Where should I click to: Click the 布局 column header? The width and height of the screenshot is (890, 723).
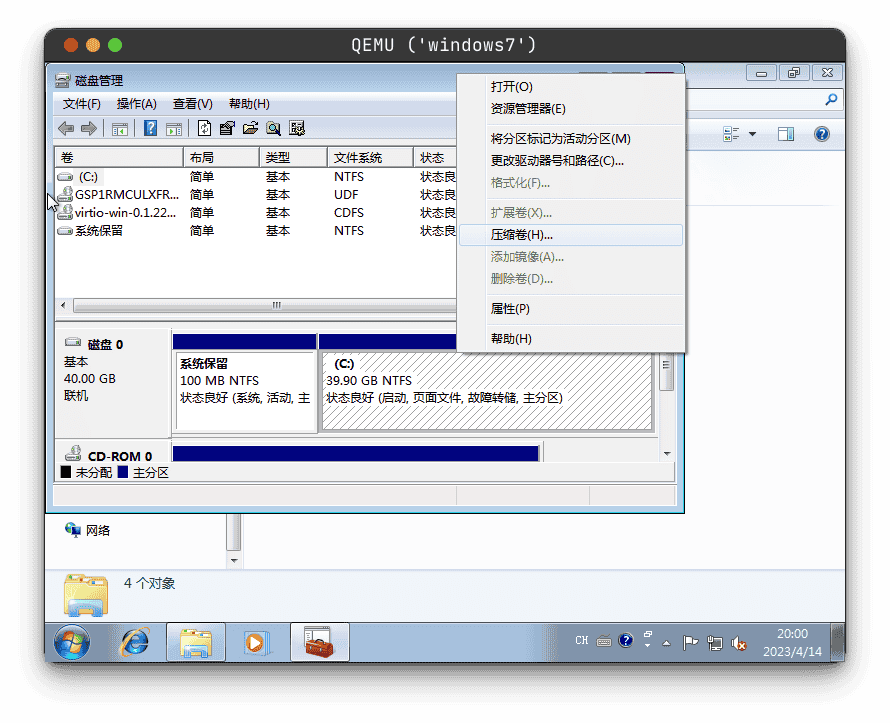[221, 158]
